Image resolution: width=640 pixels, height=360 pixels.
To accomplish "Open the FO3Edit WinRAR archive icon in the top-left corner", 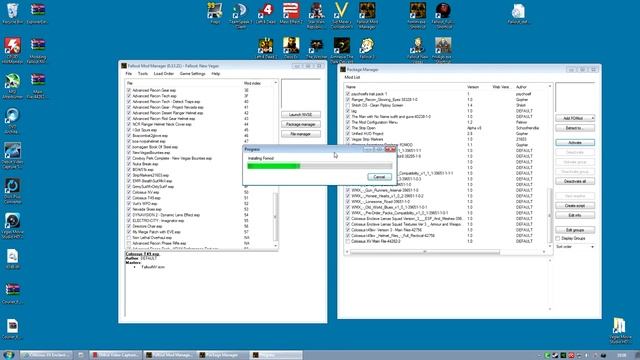I will click(38, 13).
